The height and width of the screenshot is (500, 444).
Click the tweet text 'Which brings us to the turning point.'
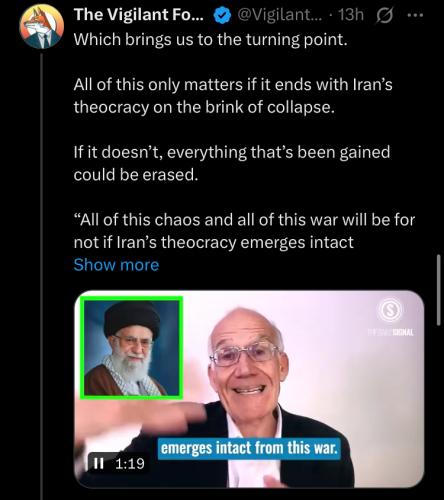coord(210,40)
